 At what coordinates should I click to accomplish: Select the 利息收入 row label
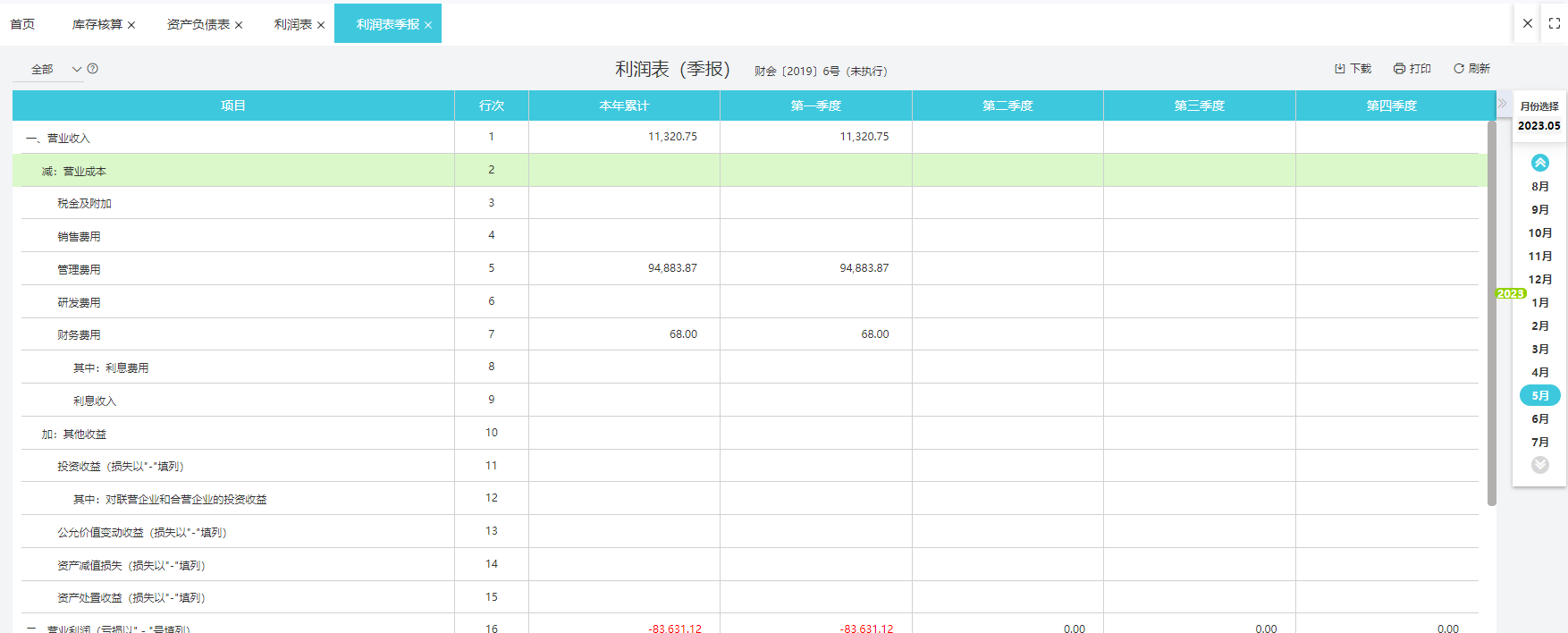(95, 401)
